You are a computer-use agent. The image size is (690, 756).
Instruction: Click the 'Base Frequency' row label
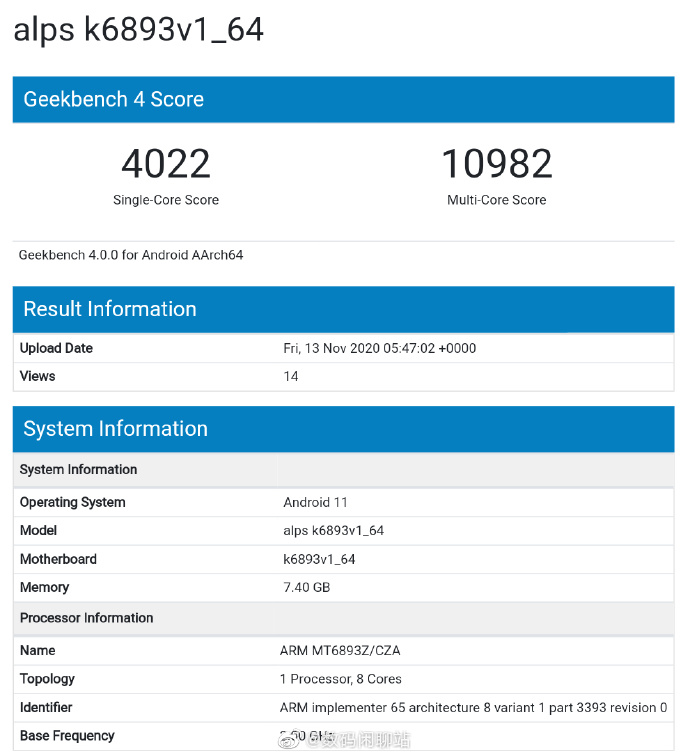tap(67, 736)
